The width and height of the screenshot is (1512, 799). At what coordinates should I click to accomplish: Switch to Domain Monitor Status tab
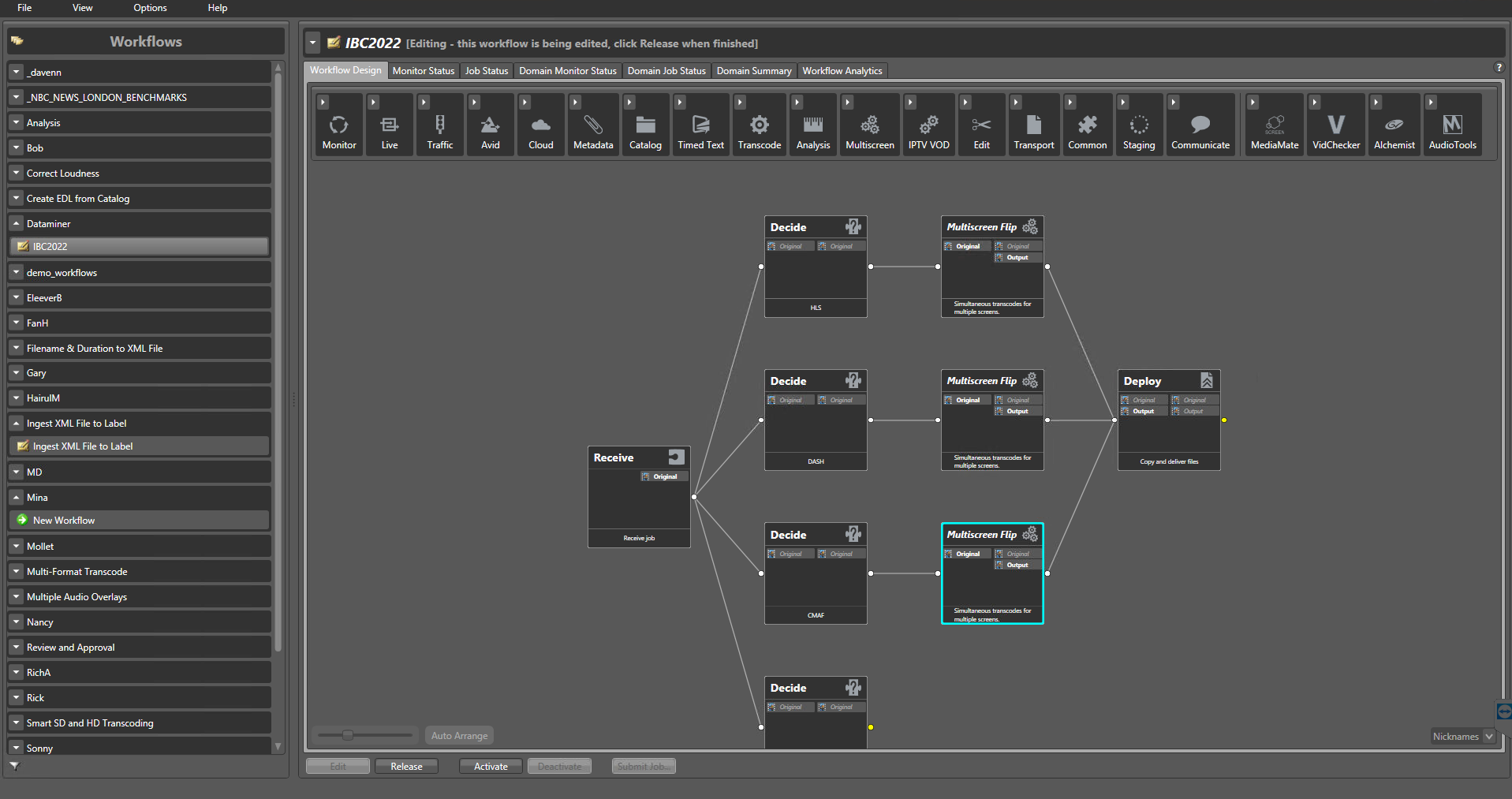[x=568, y=71]
